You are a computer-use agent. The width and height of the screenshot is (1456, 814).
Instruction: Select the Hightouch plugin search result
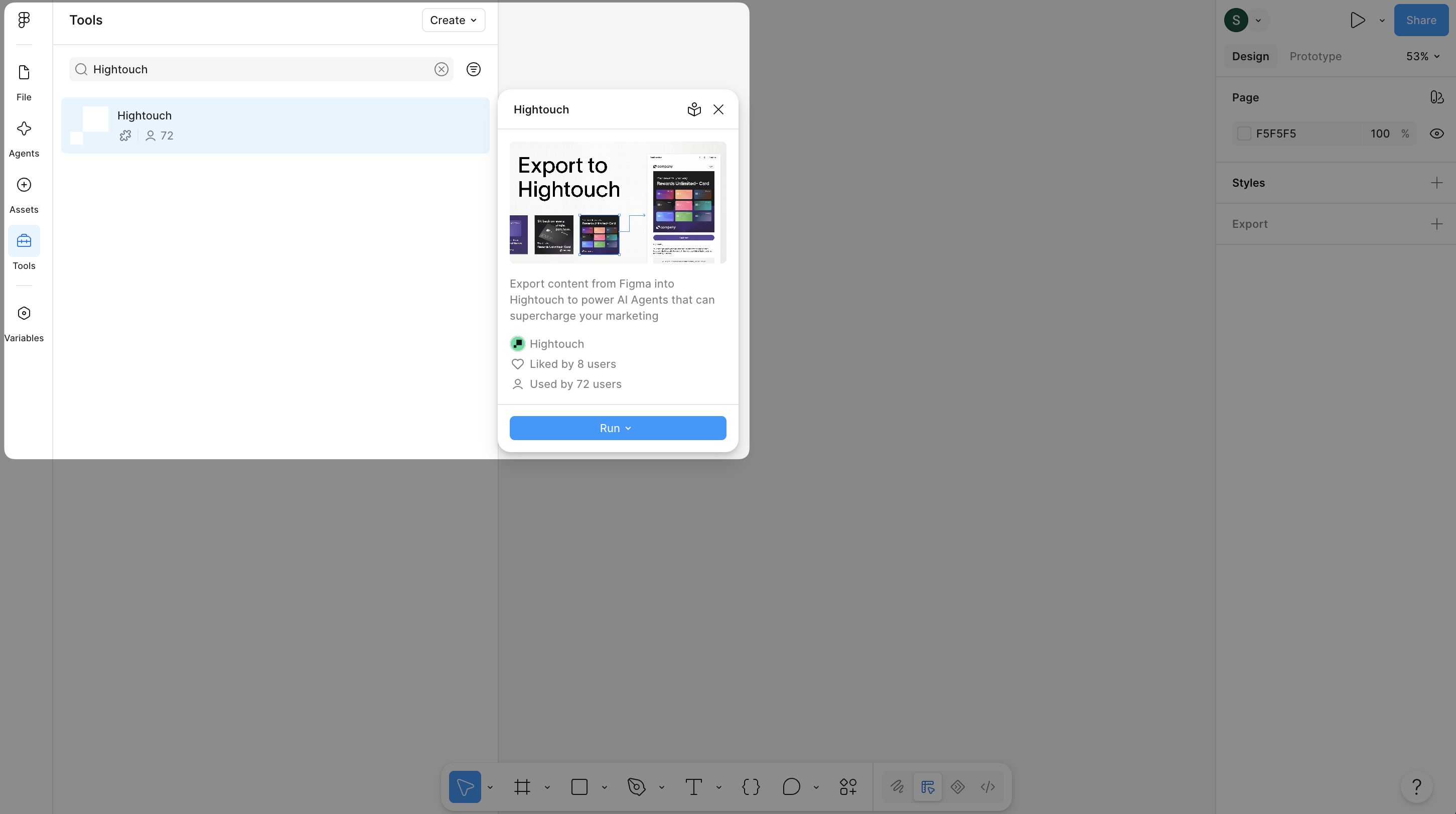275,125
